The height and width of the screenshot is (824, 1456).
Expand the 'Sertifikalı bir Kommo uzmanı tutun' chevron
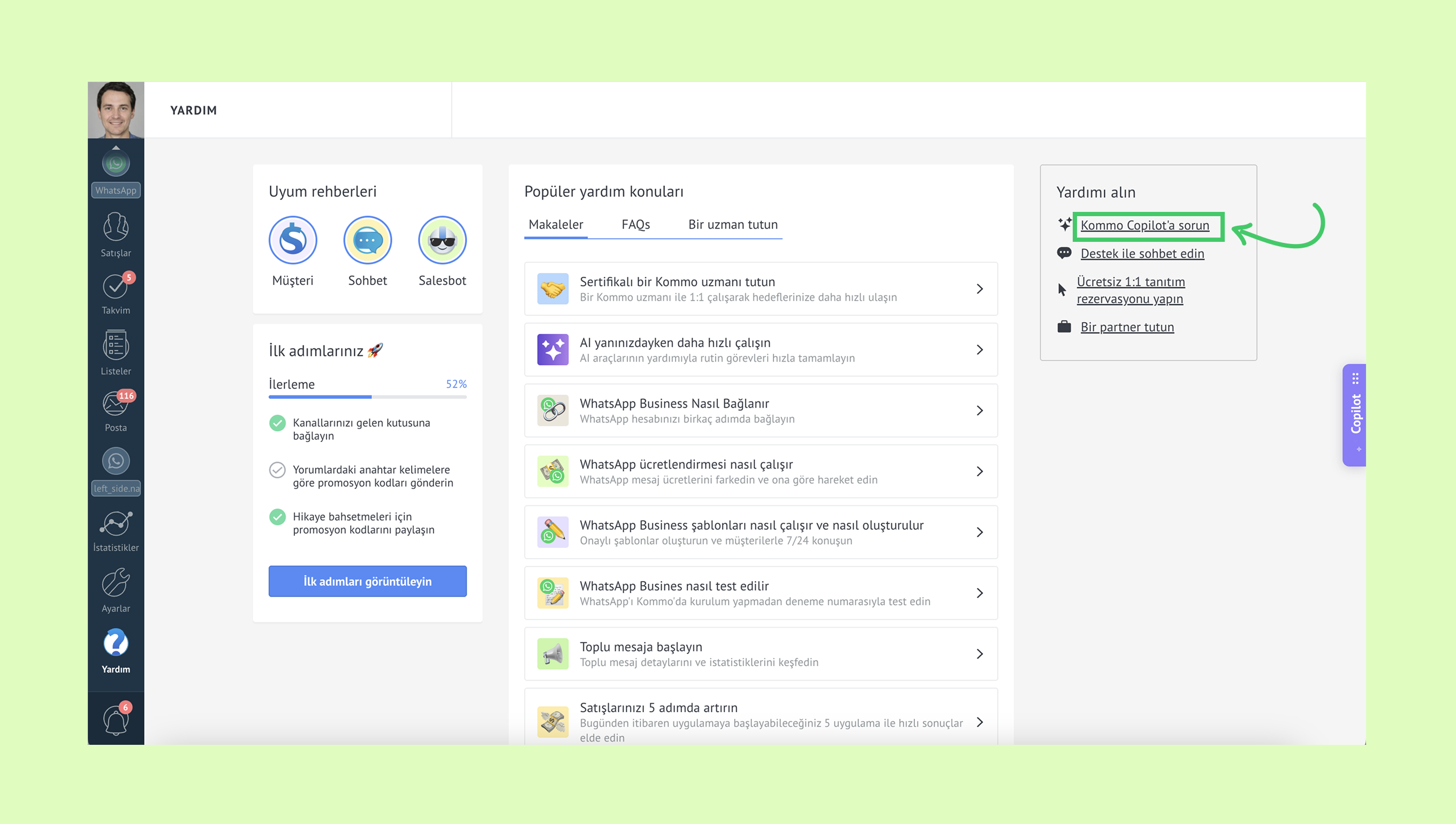[980, 289]
